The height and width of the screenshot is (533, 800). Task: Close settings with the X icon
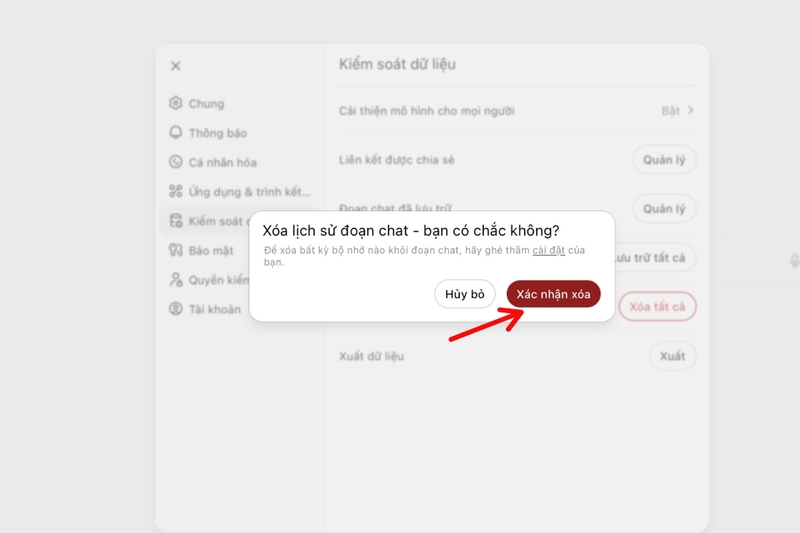tap(176, 66)
